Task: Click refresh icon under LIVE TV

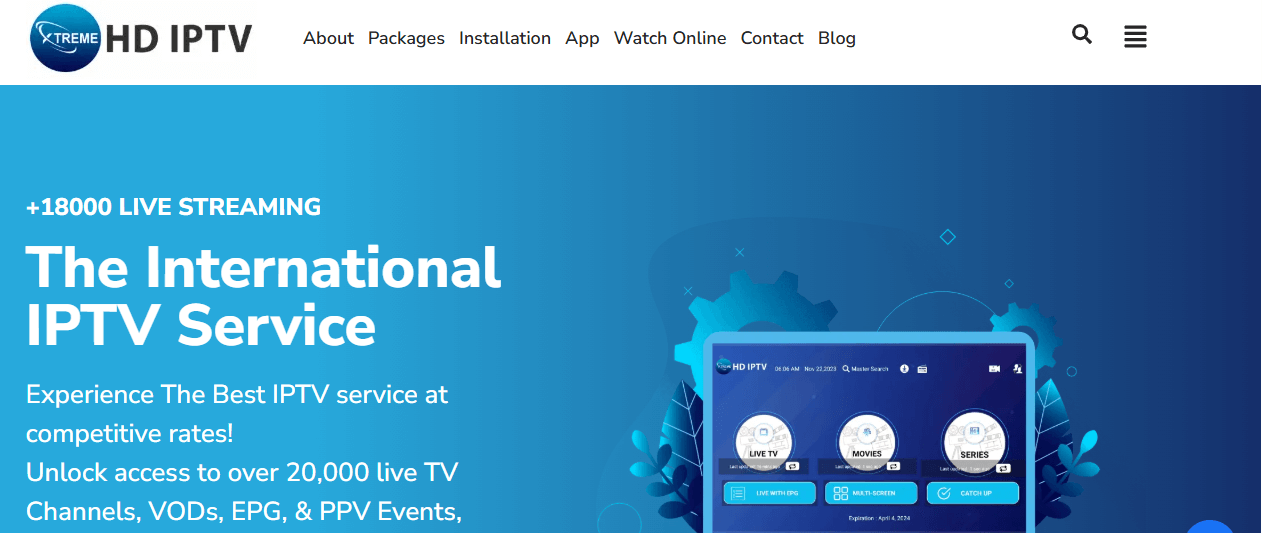Action: click(792, 466)
